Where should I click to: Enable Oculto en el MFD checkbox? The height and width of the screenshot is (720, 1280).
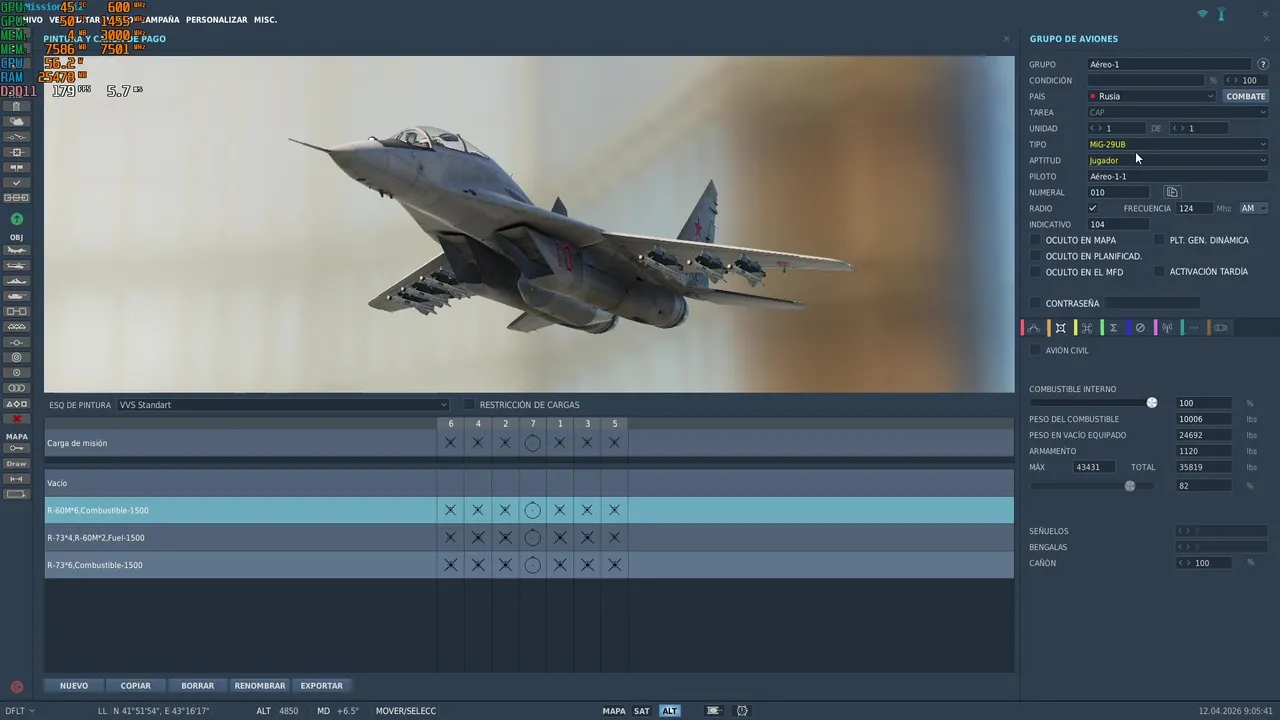click(1035, 272)
